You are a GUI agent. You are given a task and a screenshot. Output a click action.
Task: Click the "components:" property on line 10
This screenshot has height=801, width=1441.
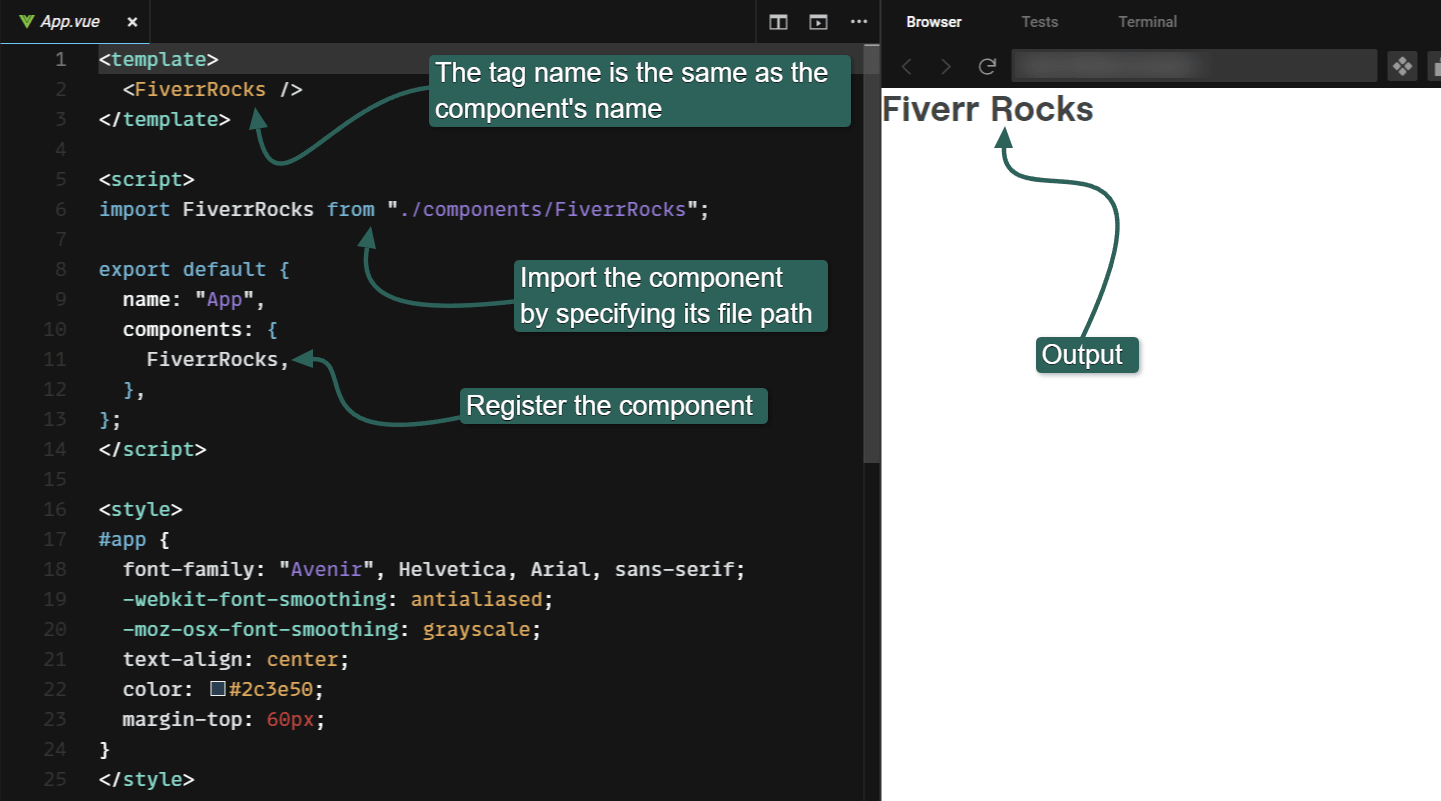tap(188, 330)
